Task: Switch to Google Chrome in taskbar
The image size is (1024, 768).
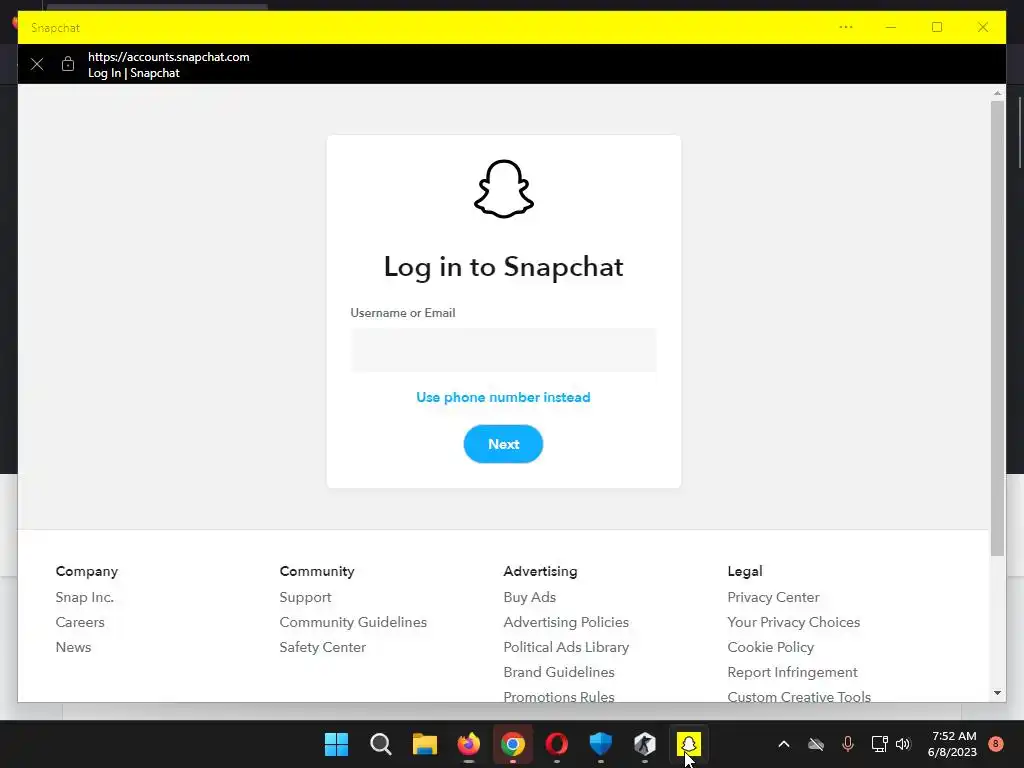Action: click(x=513, y=744)
